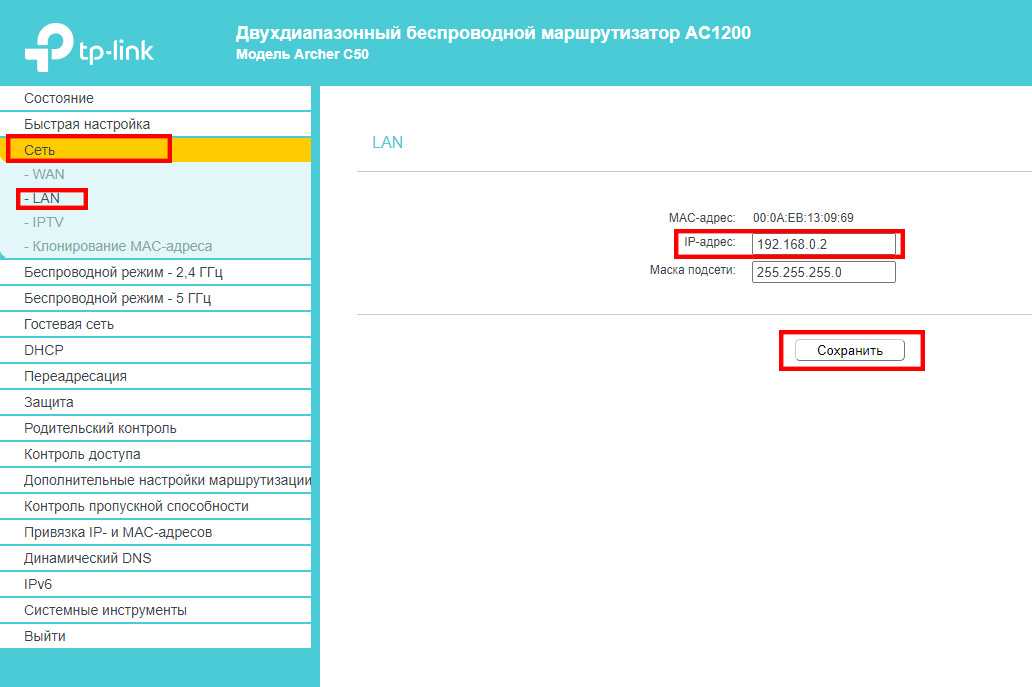
Task: Open the Состояние menu item
Action: (59, 98)
